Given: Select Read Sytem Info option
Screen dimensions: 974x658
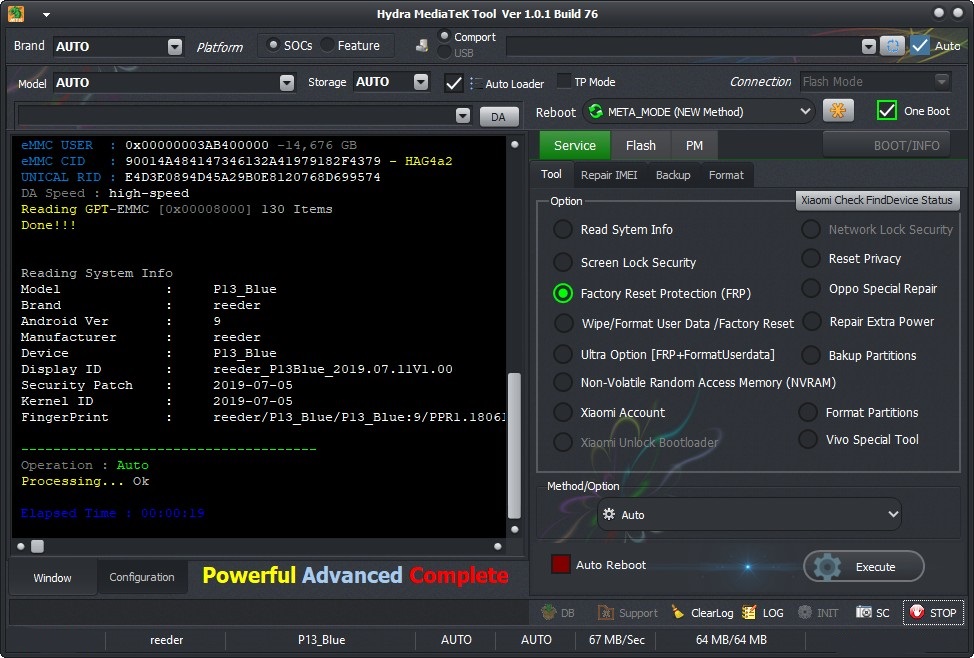Looking at the screenshot, I should [x=563, y=229].
